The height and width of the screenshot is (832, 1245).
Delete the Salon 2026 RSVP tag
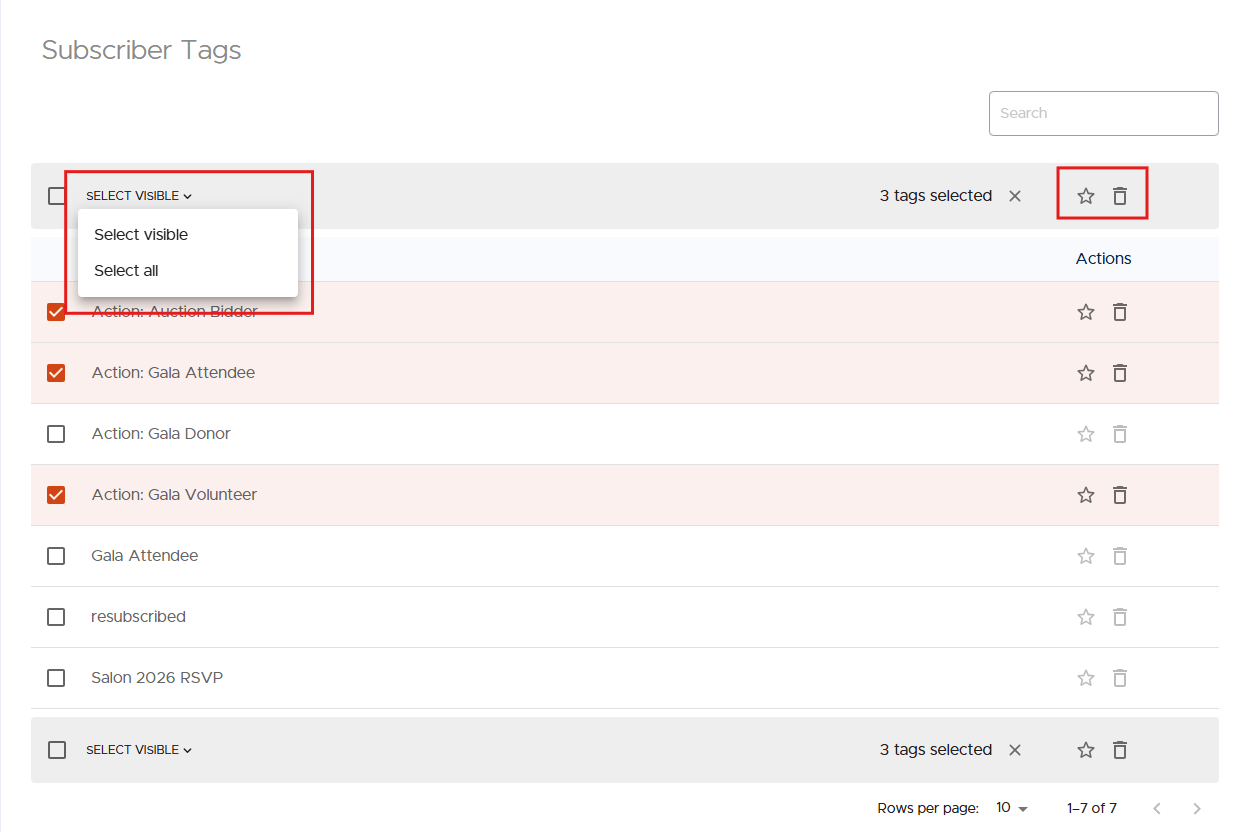[1120, 678]
